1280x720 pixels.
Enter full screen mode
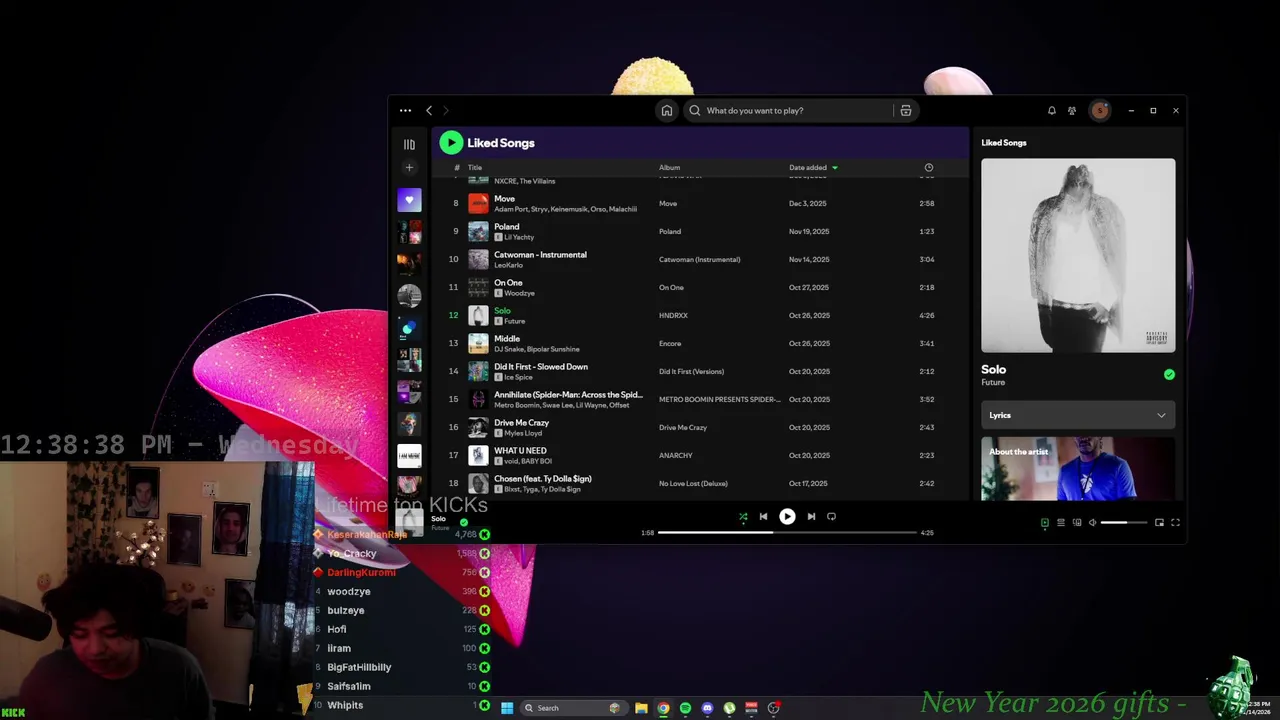(1175, 522)
